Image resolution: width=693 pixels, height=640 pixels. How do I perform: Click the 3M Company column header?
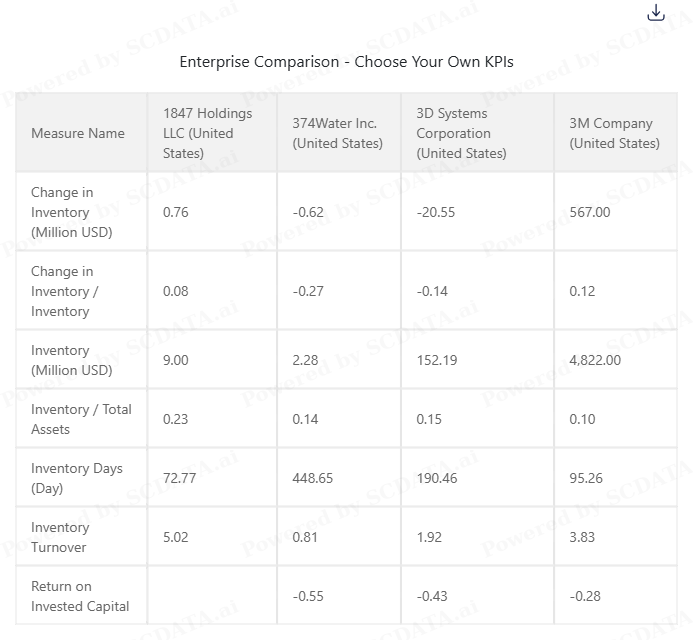614,133
